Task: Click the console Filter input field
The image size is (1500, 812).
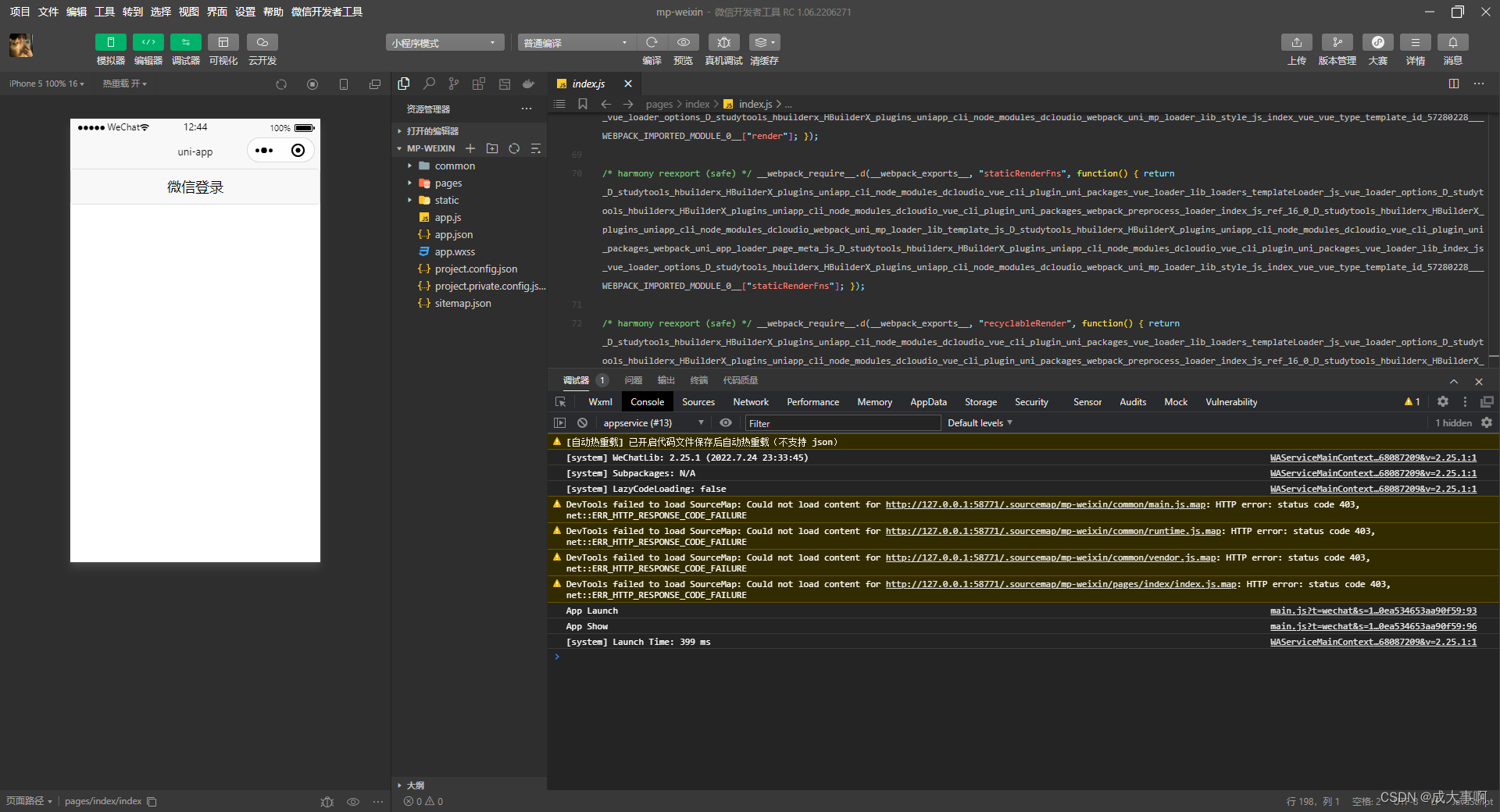Action: click(843, 423)
